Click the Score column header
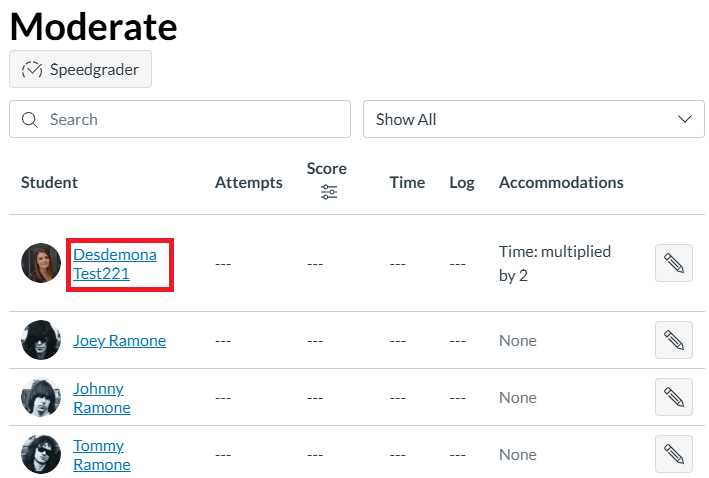Viewport: 709px width, 478px height. click(x=327, y=168)
